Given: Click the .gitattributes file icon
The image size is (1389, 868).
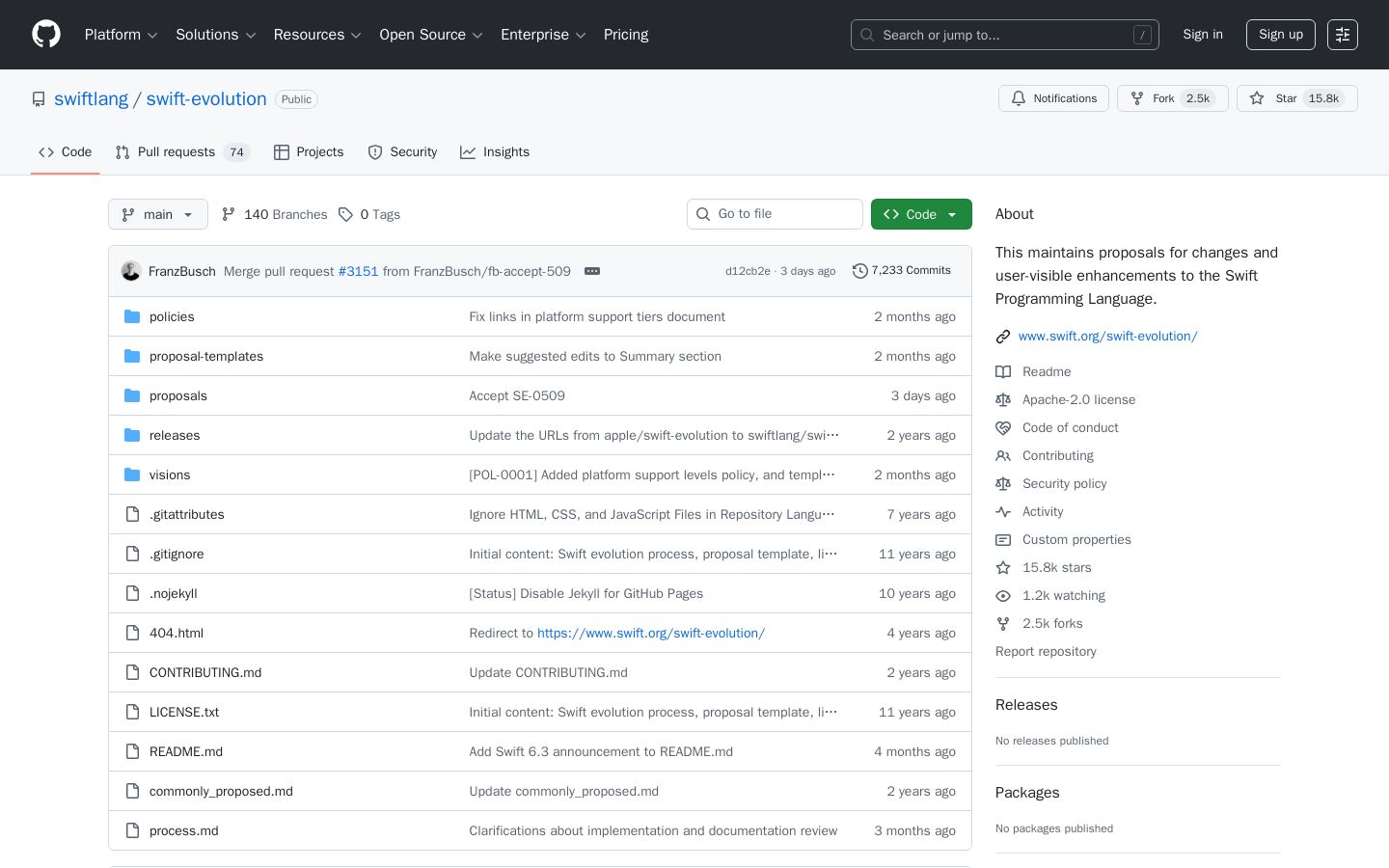Looking at the screenshot, I should point(132,514).
